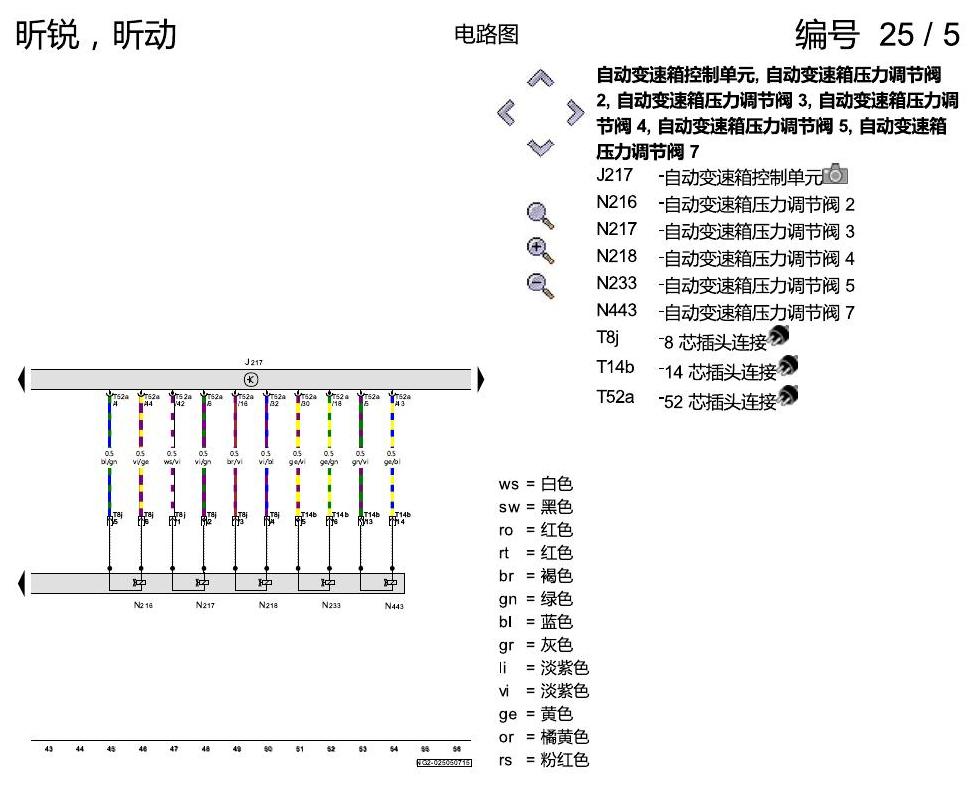The height and width of the screenshot is (788, 980).
Task: Select the T8j entry in component list
Action: [681, 341]
